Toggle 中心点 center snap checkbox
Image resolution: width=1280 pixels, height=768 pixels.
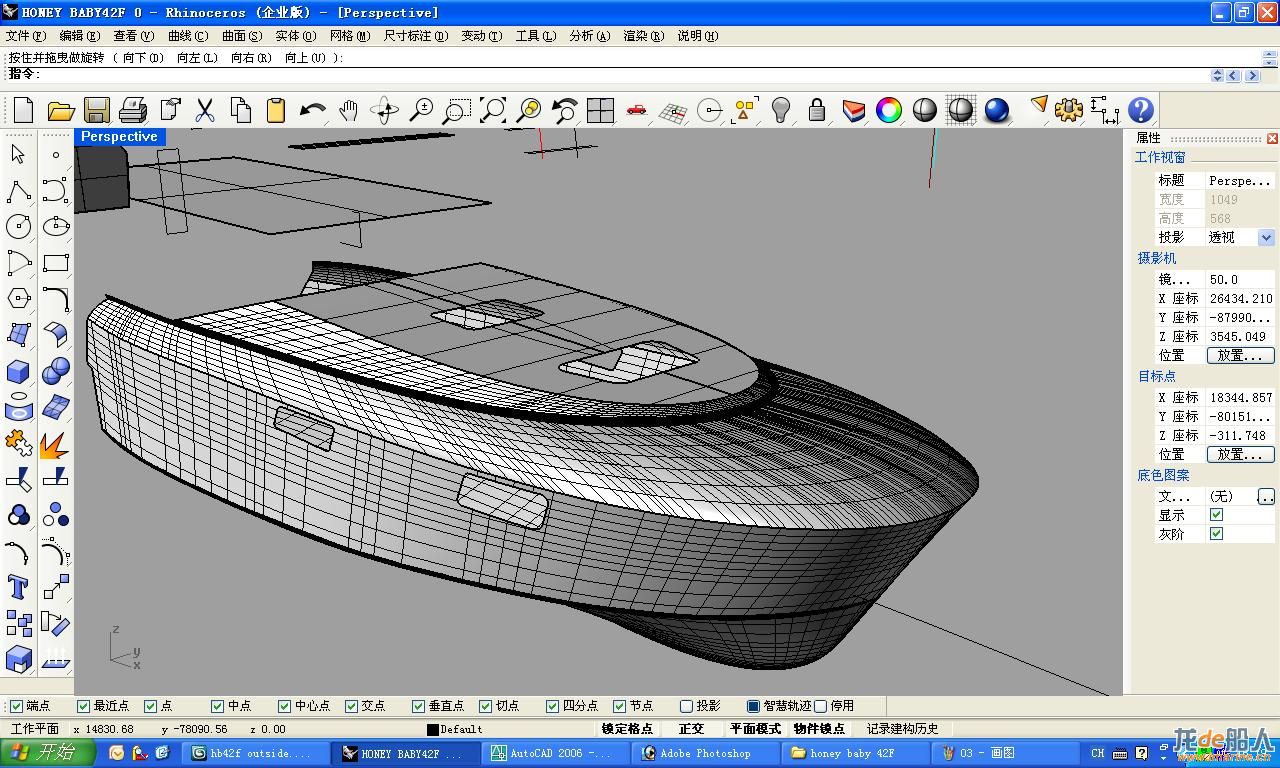point(285,706)
